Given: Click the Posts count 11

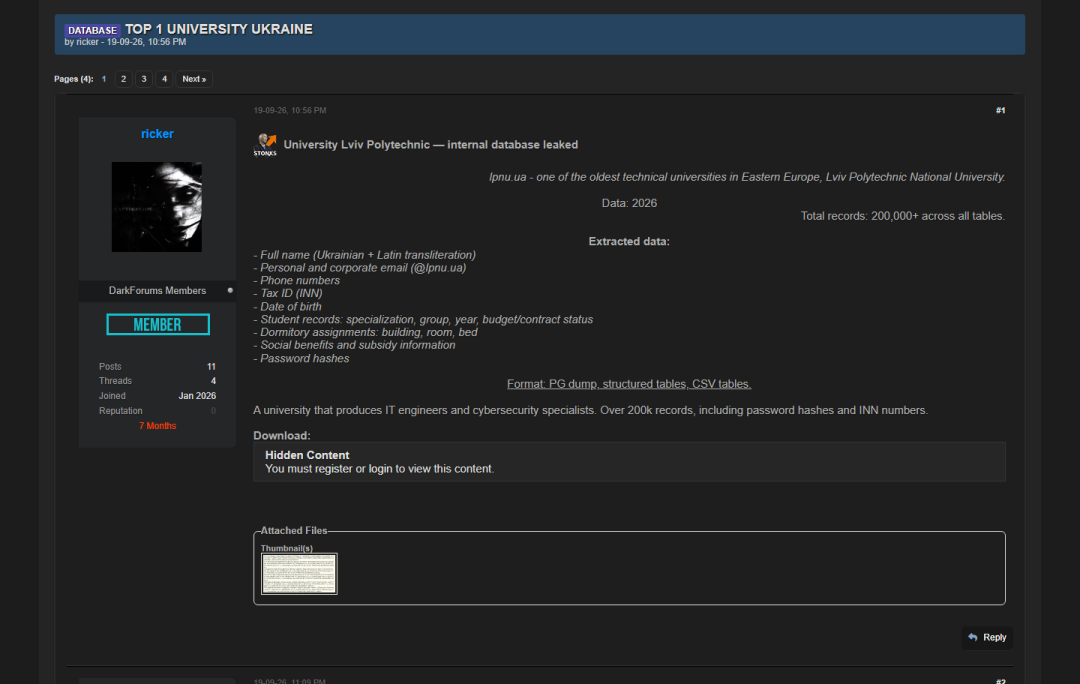Looking at the screenshot, I should (x=211, y=366).
